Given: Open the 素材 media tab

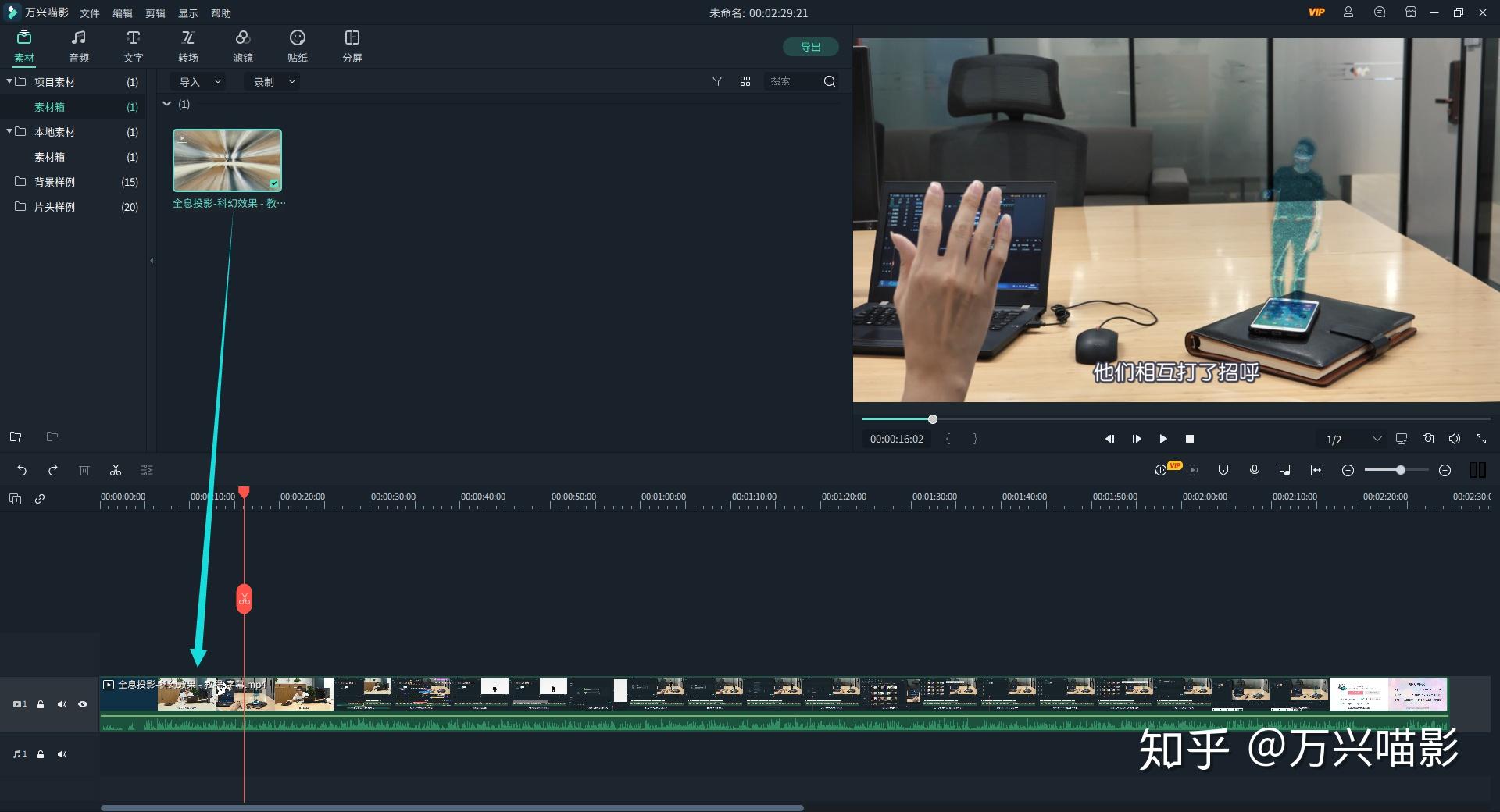Looking at the screenshot, I should click(24, 46).
